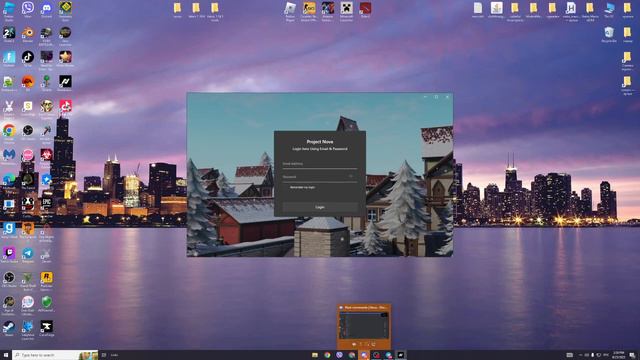Open the OBS Studio desktop shortcut
This screenshot has height=360, width=640.
[x=9, y=279]
